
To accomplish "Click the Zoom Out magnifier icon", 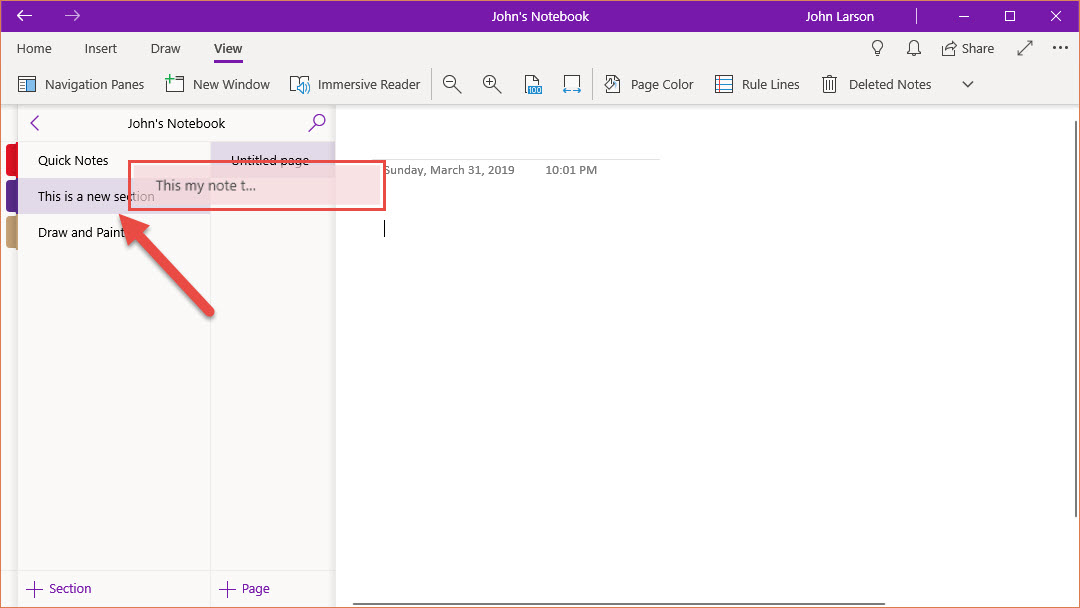I will pyautogui.click(x=452, y=85).
